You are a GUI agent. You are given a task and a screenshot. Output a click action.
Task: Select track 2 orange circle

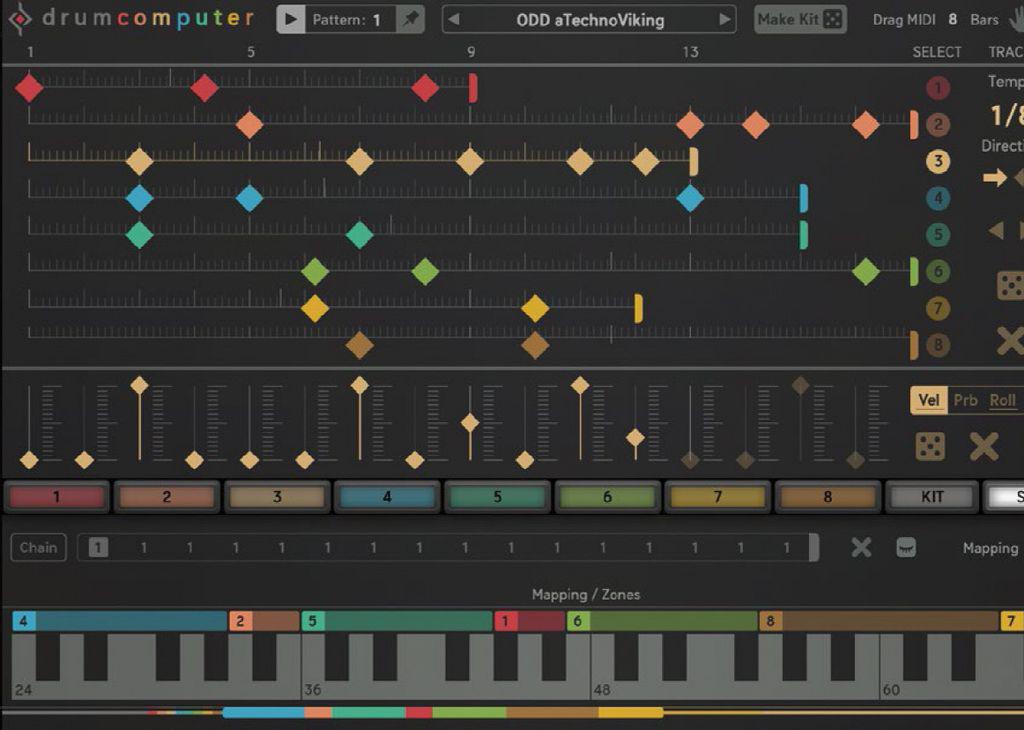point(938,124)
